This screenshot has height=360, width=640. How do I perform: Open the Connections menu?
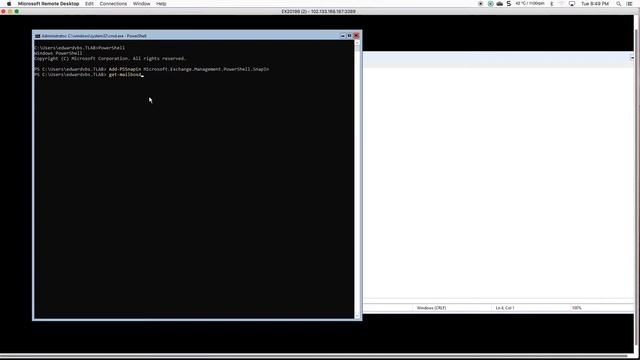(113, 4)
